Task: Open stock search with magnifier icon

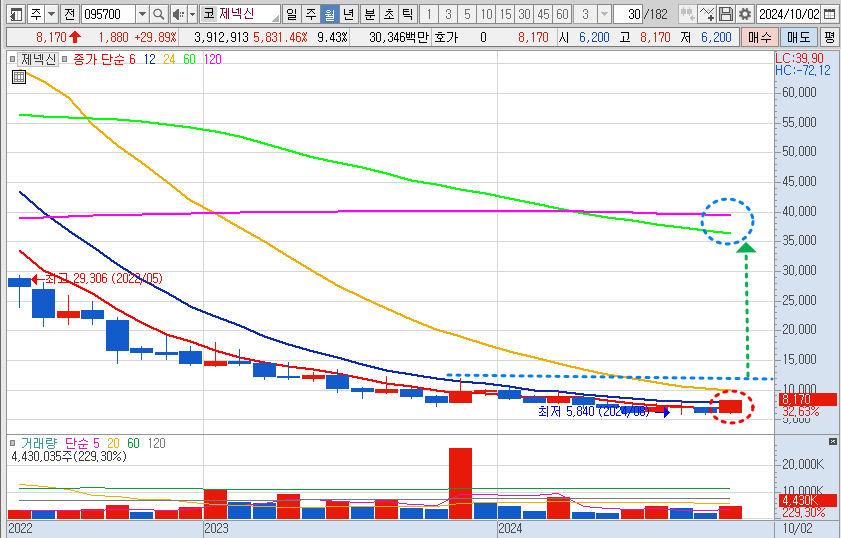Action: (159, 14)
